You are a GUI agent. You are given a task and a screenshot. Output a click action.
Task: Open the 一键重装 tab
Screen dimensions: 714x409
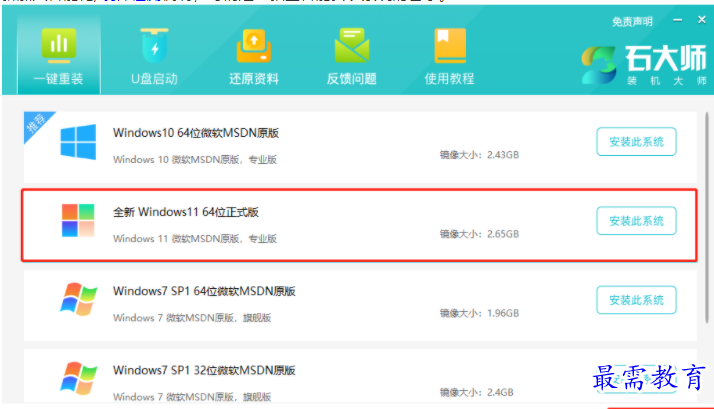click(x=59, y=55)
